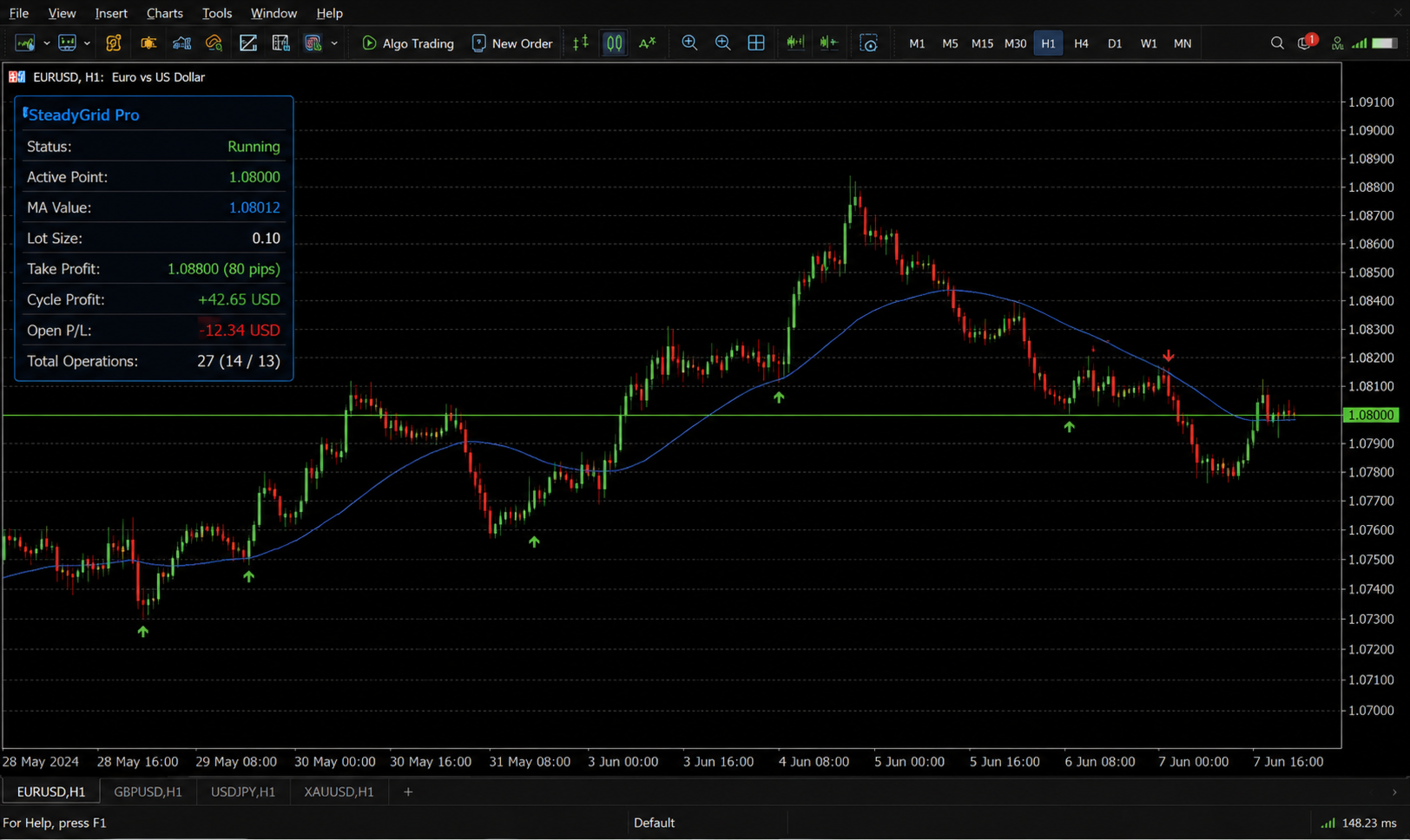Switch to the XAUUSD,H1 chart tab

pos(339,791)
